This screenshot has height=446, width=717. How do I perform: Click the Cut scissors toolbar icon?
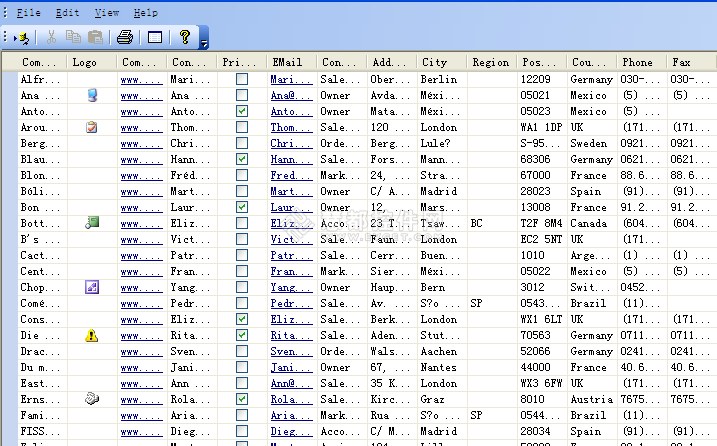tap(51, 38)
